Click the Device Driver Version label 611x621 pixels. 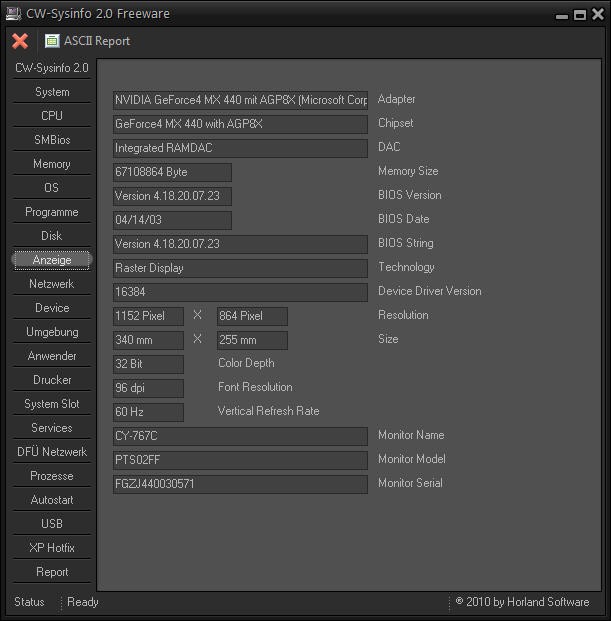click(430, 291)
